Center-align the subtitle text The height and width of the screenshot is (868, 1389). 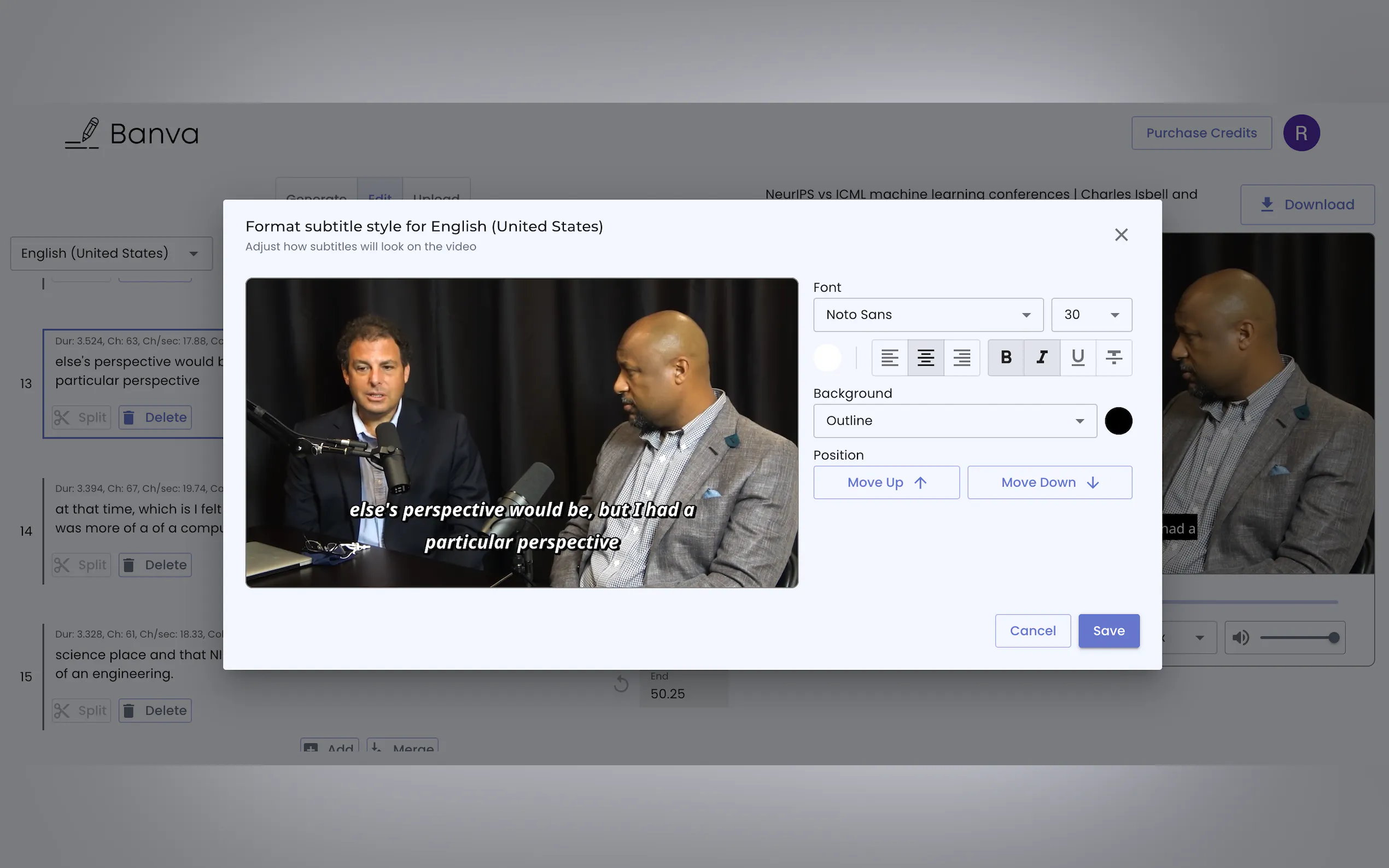(926, 357)
